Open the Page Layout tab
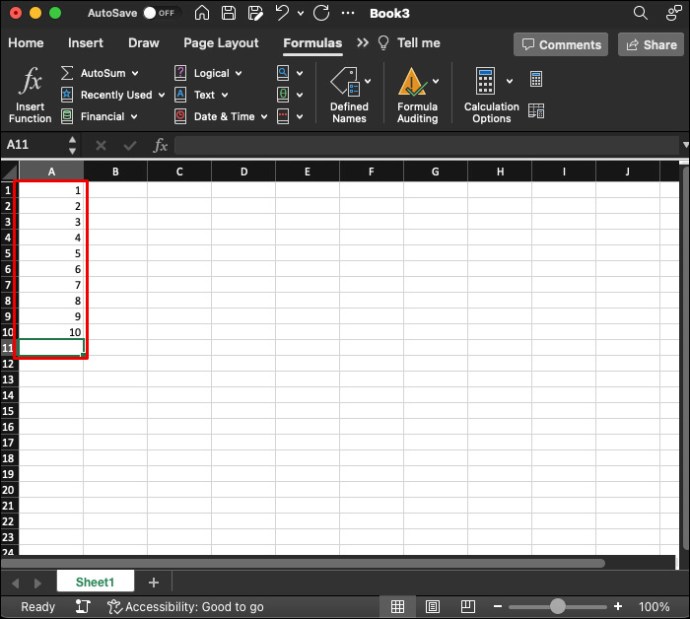This screenshot has height=619, width=690. (221, 43)
